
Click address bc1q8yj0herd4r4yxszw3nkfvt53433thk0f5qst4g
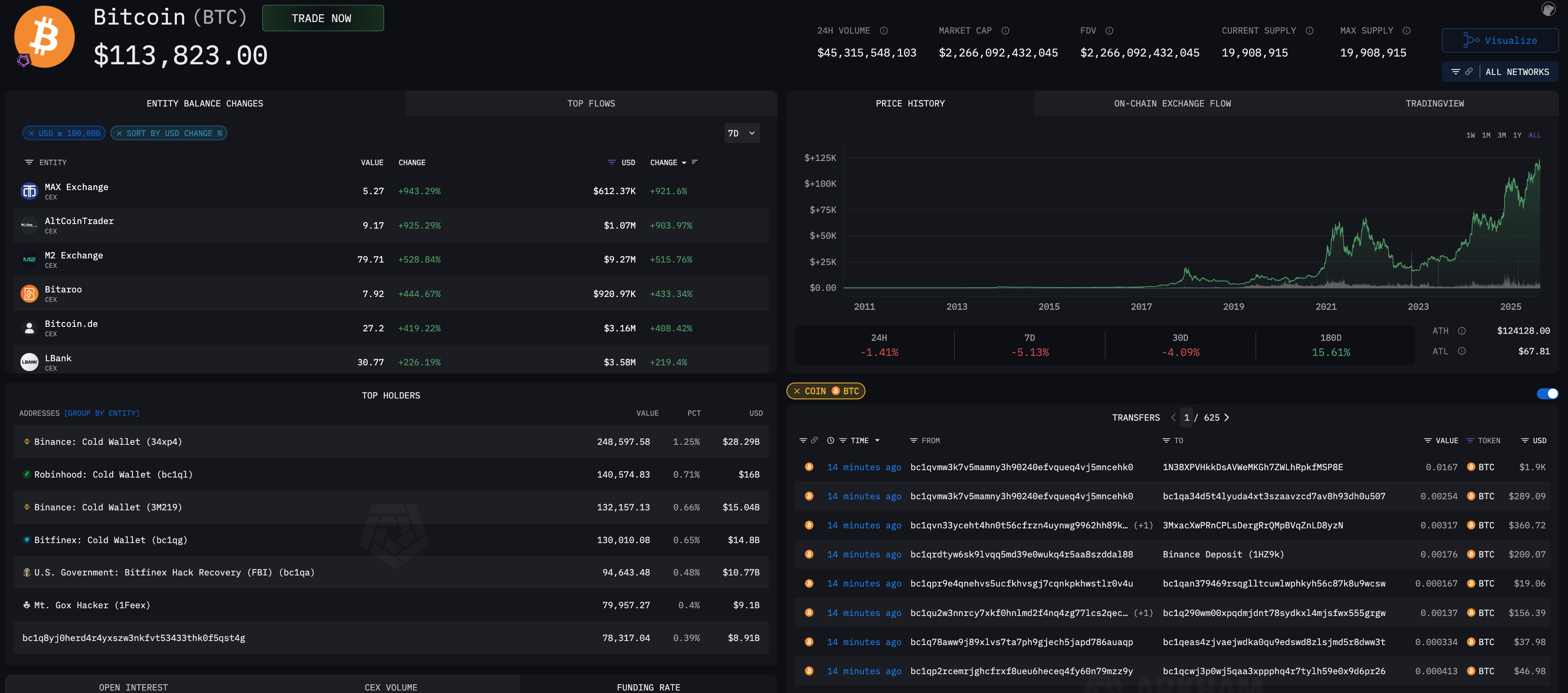134,638
